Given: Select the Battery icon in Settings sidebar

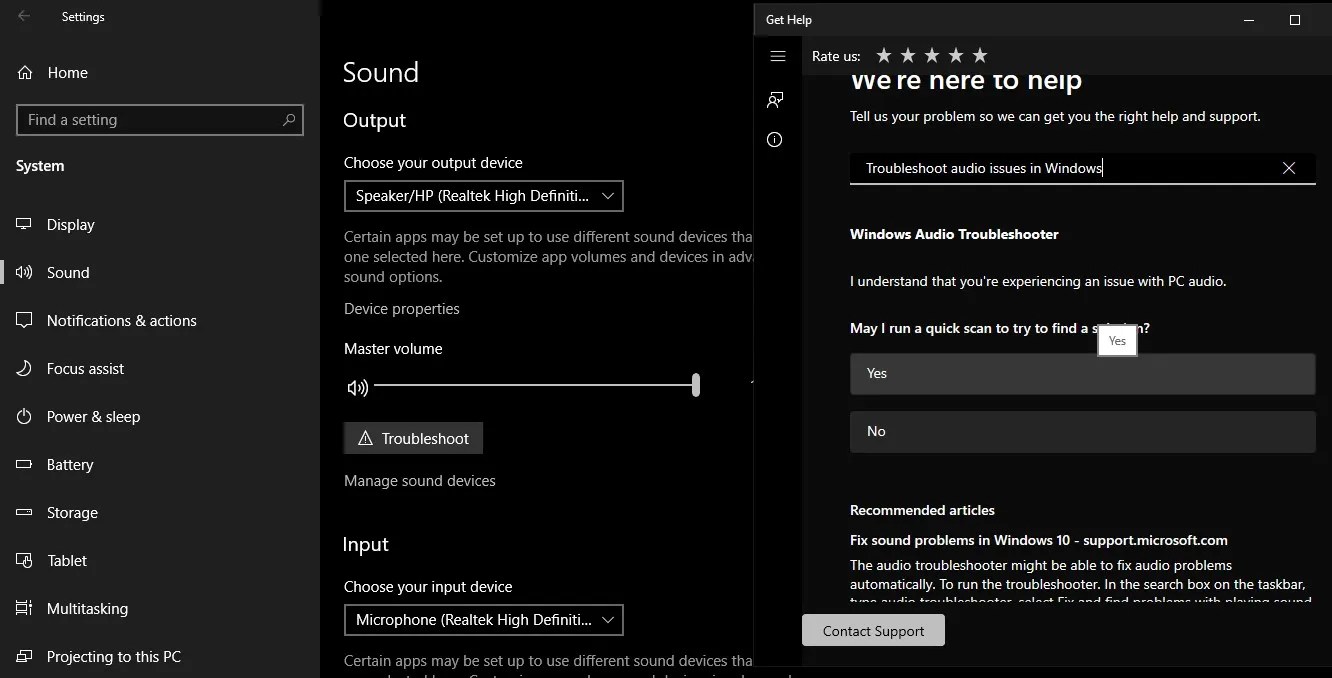Looking at the screenshot, I should pyautogui.click(x=22, y=464).
